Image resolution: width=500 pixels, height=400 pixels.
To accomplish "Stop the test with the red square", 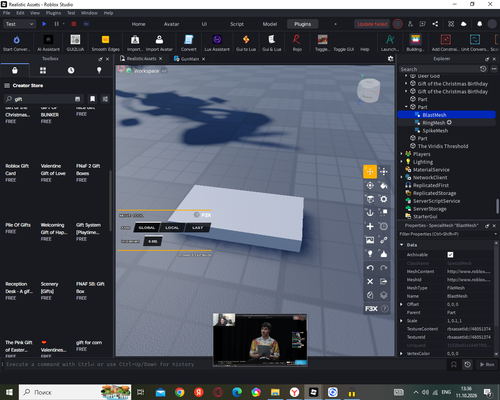I will pyautogui.click(x=74, y=24).
